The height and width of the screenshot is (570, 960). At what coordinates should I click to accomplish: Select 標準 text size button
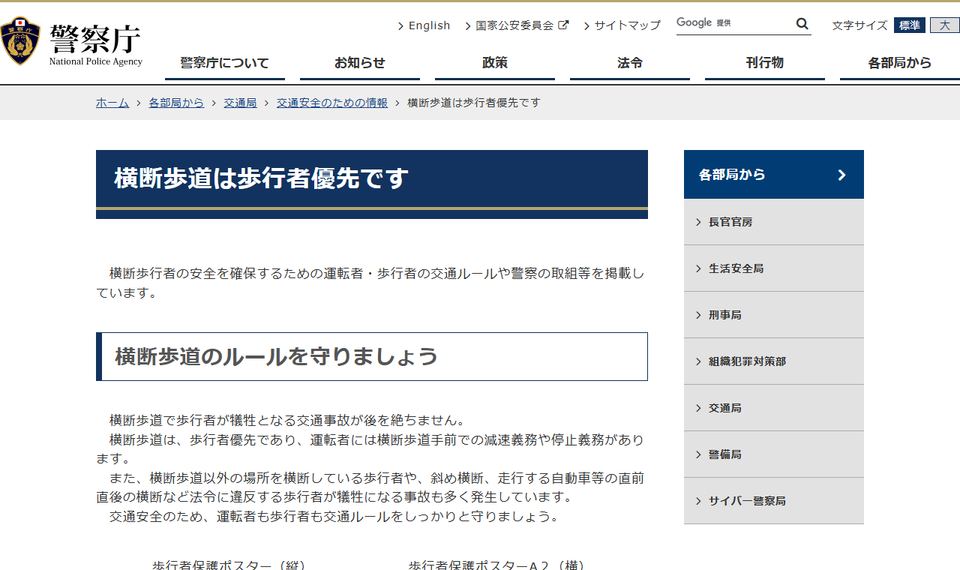909,25
